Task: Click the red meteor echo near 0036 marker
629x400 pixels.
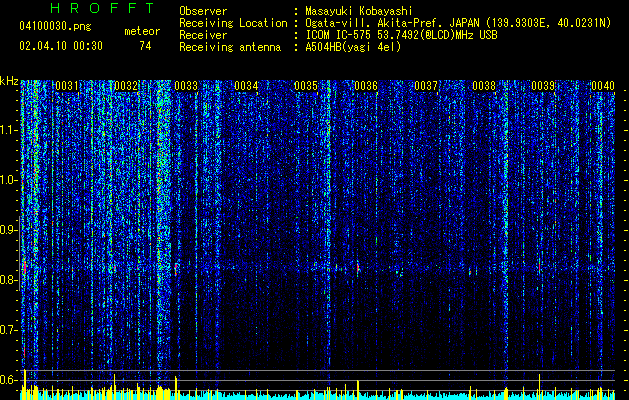Action: tap(358, 268)
